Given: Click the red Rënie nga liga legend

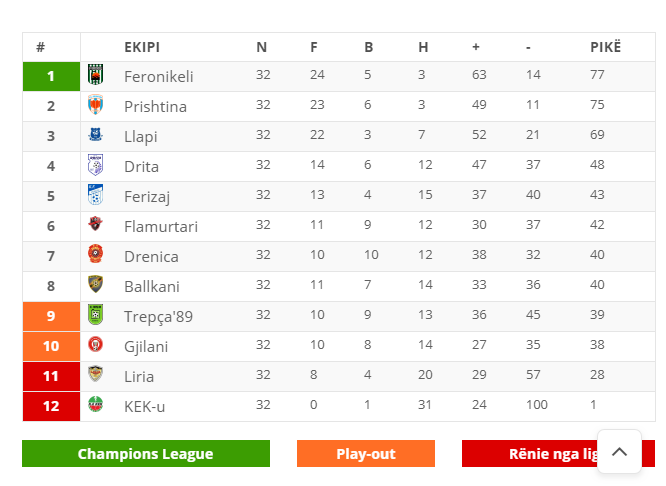Looking at the screenshot, I should click(558, 454).
